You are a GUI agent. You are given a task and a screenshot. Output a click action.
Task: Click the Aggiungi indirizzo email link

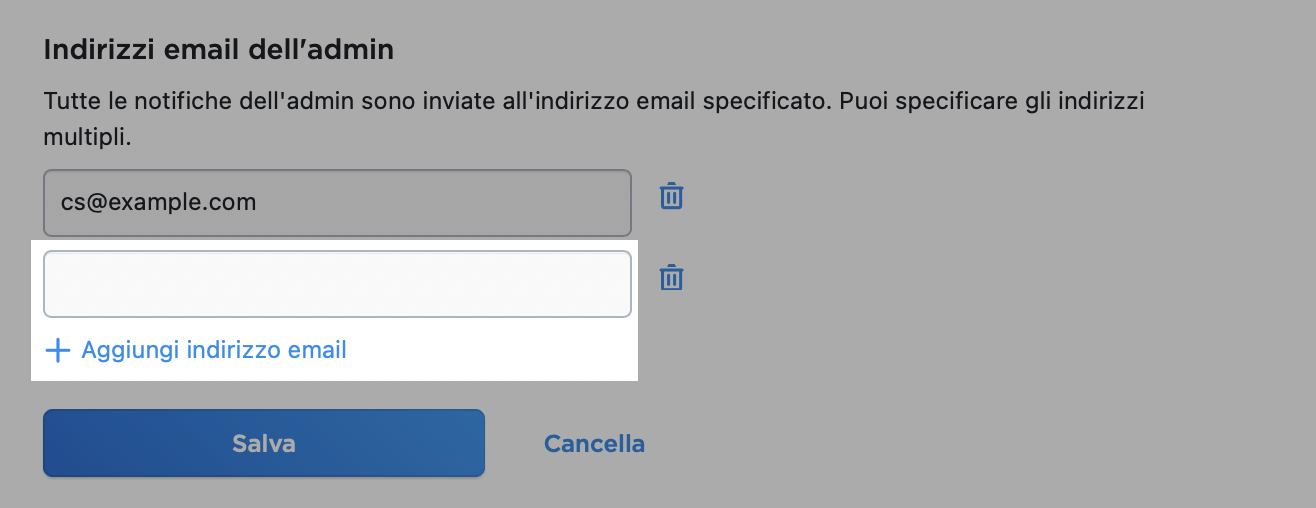pyautogui.click(x=214, y=351)
